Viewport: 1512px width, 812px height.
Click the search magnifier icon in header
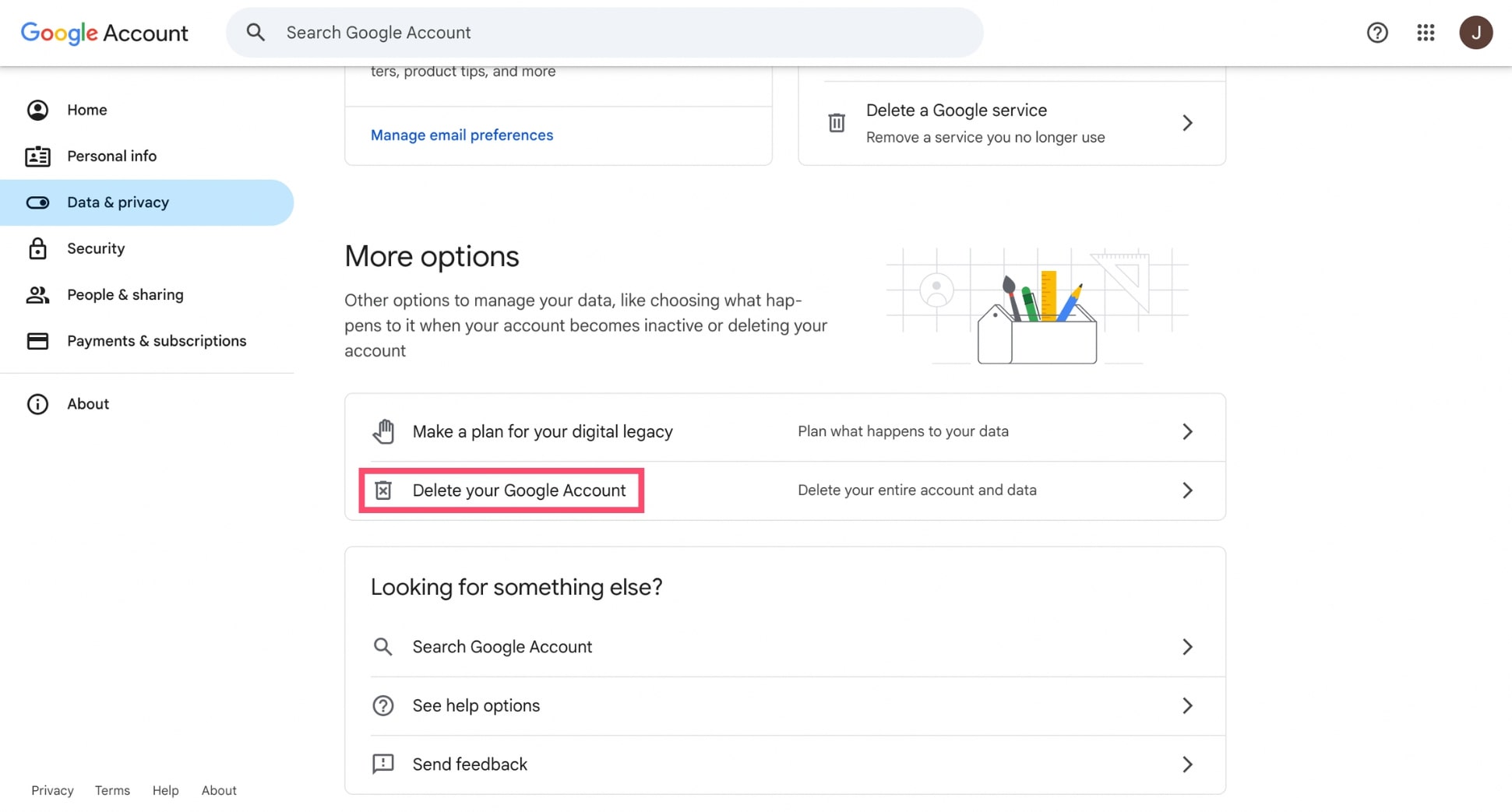pos(256,33)
